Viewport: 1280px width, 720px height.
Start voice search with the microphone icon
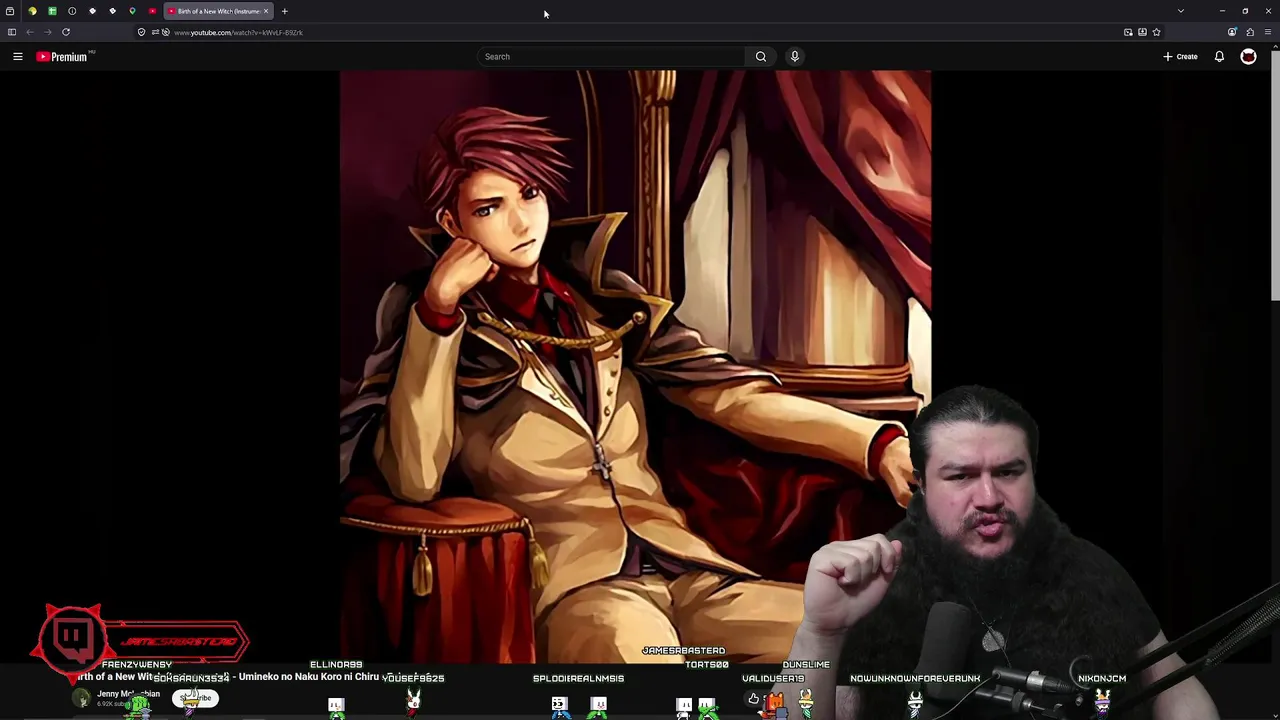795,57
